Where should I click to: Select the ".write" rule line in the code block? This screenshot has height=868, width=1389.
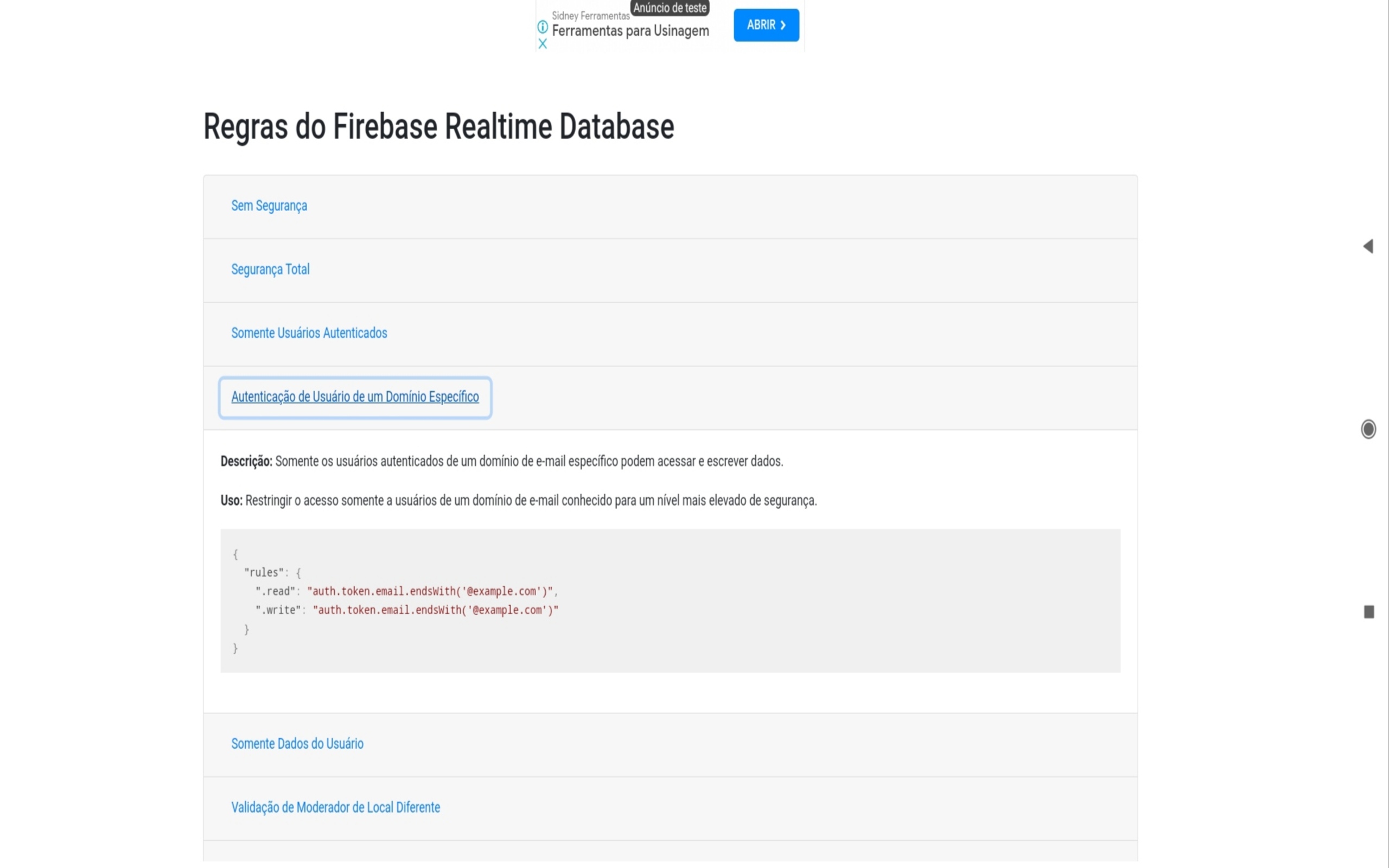(407, 610)
